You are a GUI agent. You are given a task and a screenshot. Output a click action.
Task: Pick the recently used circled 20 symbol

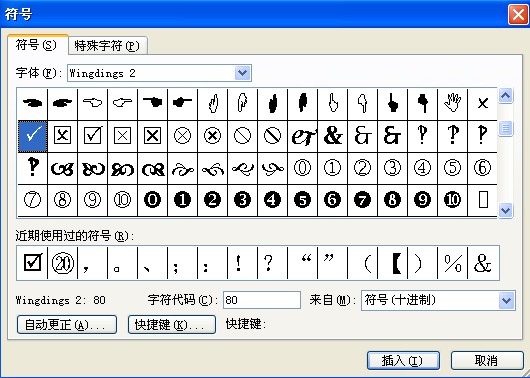point(63,263)
